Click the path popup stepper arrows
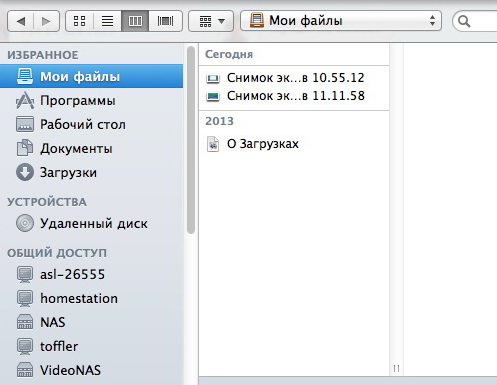Screen dimensions: 497x385 432,21
